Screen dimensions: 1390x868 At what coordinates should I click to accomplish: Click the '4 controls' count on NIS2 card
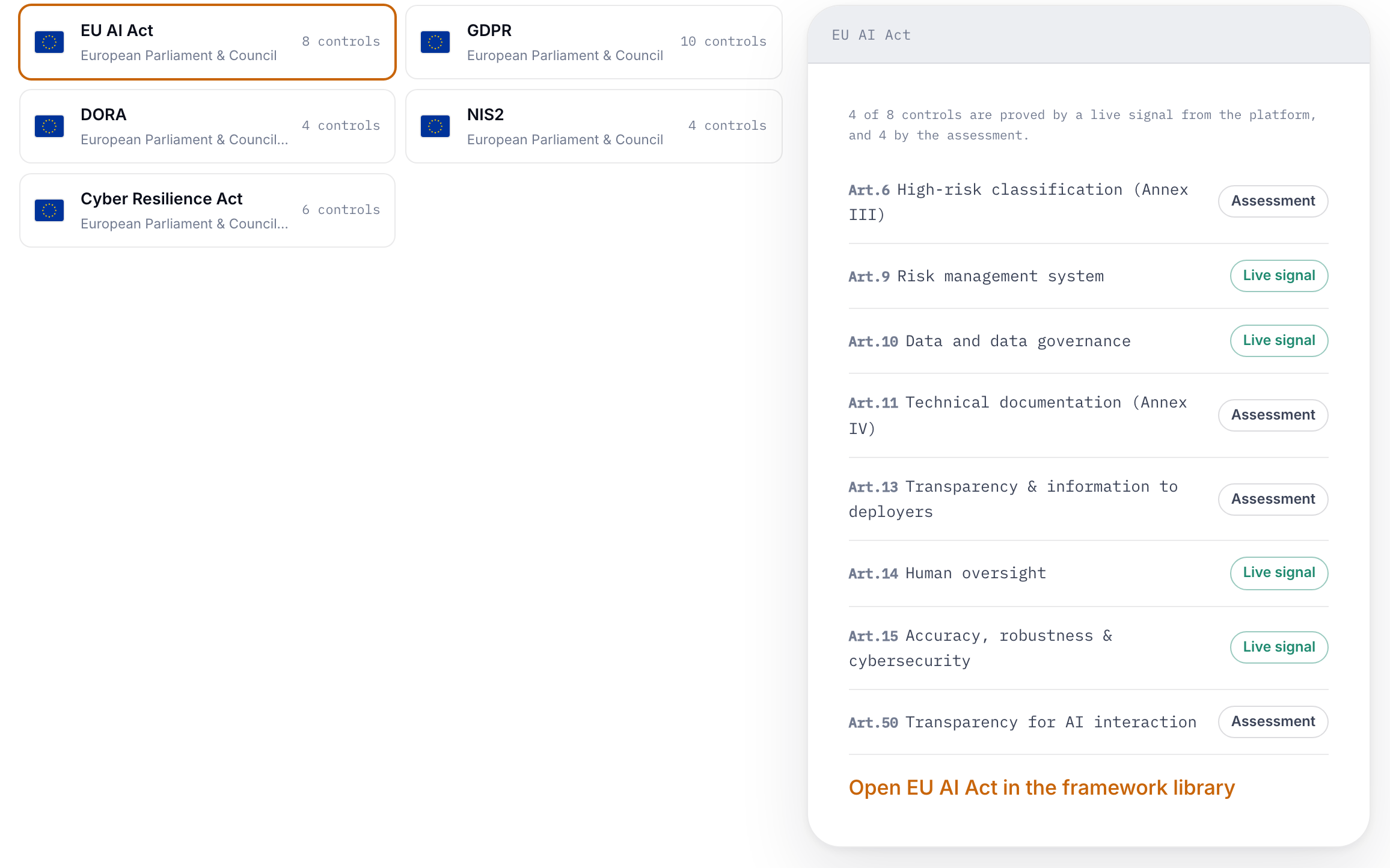click(727, 126)
